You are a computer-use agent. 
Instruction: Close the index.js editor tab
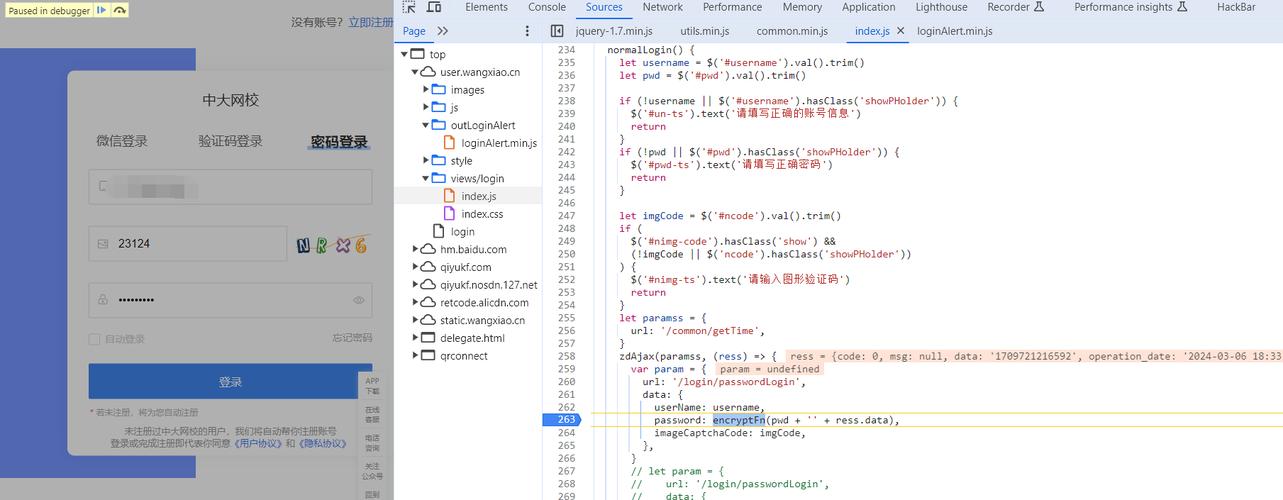(x=901, y=31)
